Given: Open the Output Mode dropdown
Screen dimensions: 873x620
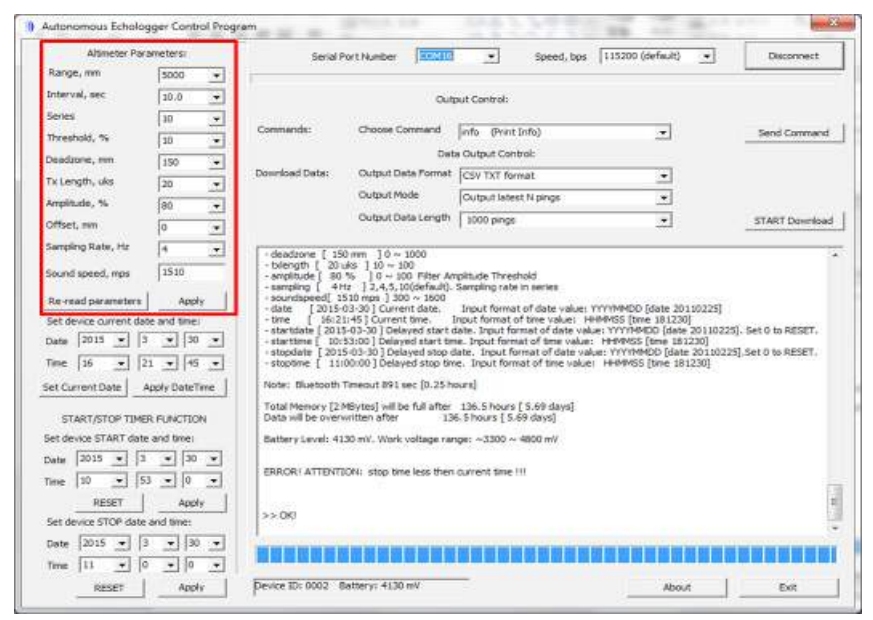Looking at the screenshot, I should [x=662, y=198].
